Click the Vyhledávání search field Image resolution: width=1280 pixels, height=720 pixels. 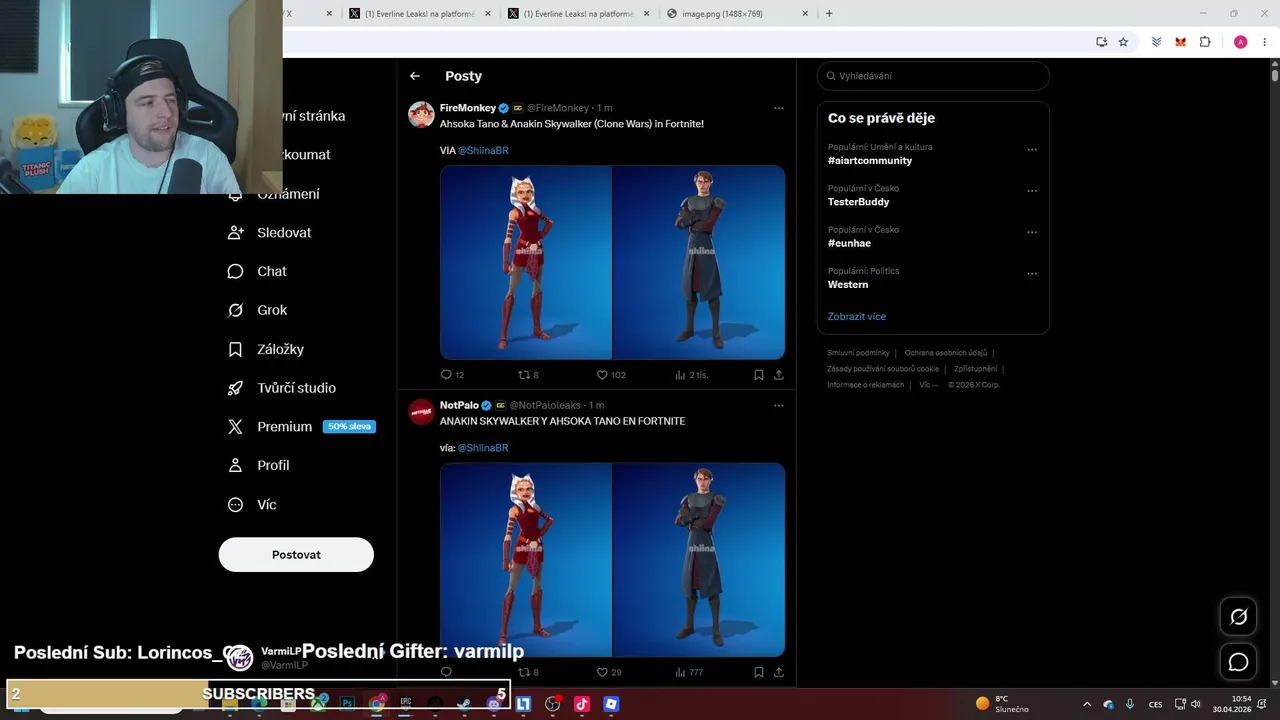point(933,76)
